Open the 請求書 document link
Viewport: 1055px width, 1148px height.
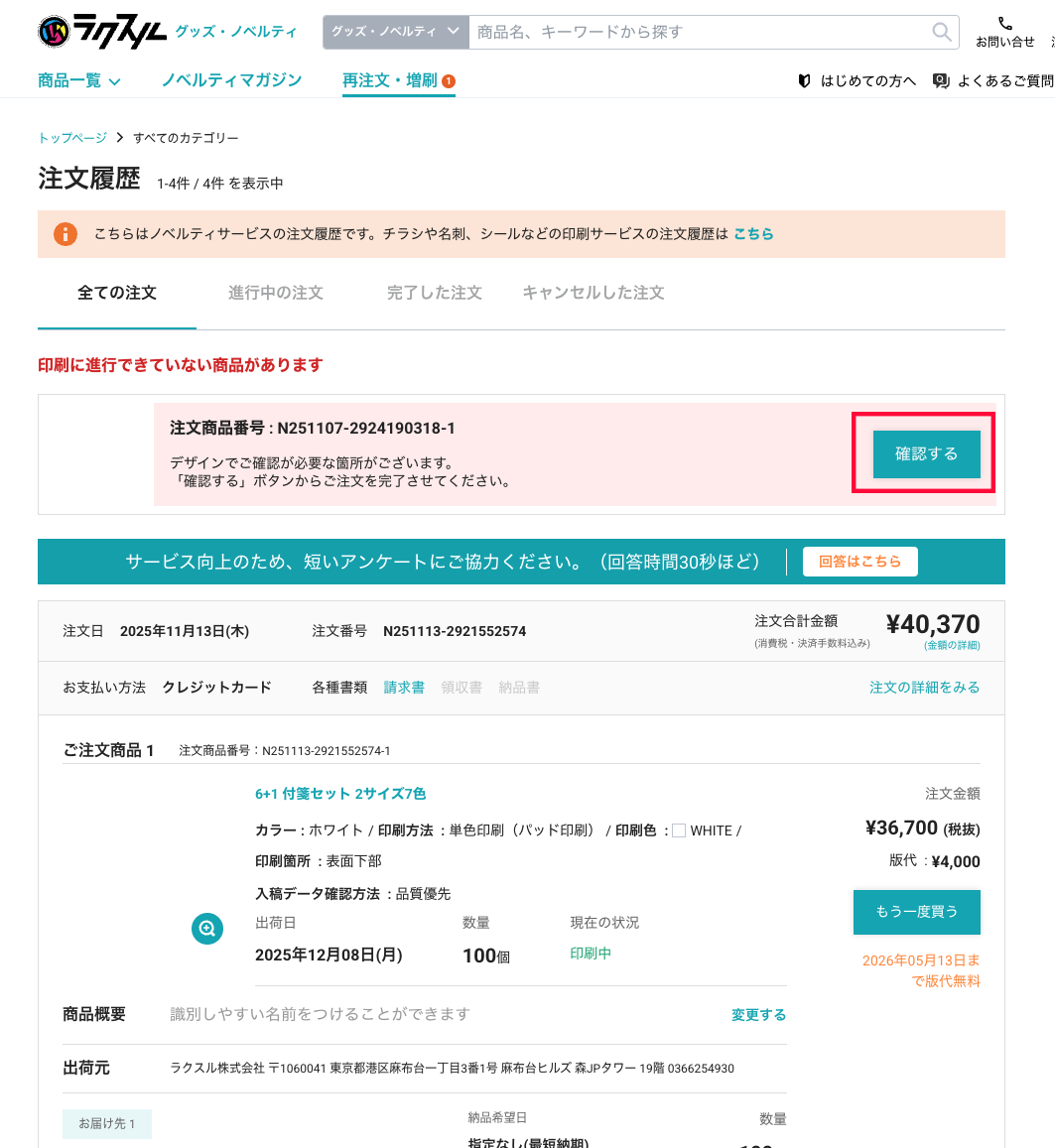(404, 688)
